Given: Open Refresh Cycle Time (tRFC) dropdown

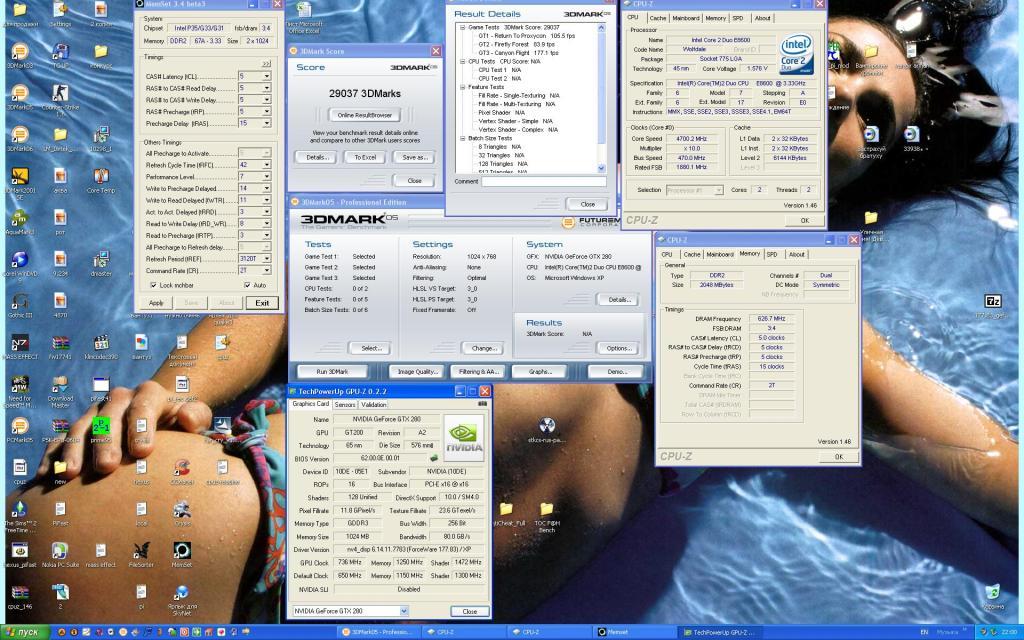Looking at the screenshot, I should pyautogui.click(x=266, y=165).
